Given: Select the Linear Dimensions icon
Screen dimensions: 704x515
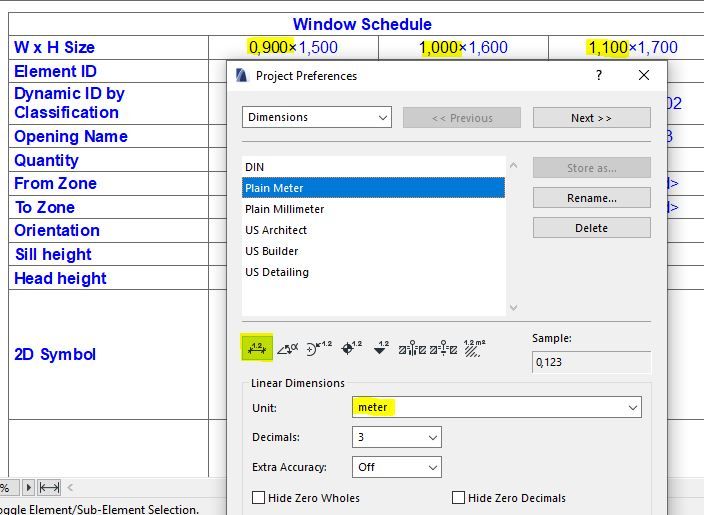Looking at the screenshot, I should (x=257, y=348).
